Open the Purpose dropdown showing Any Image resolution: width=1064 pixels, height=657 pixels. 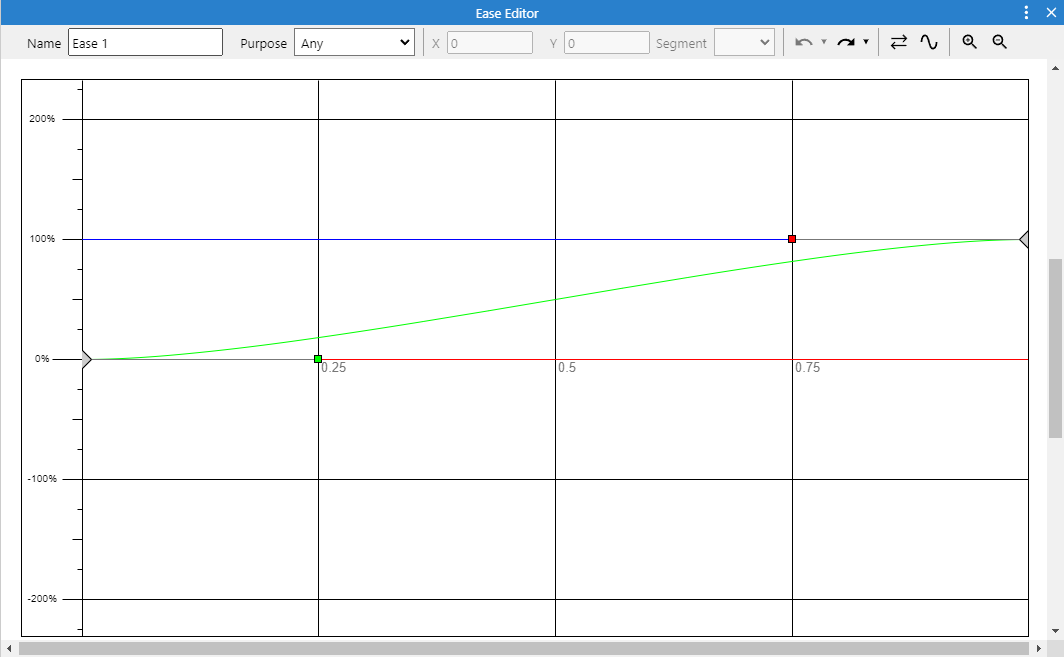[354, 42]
